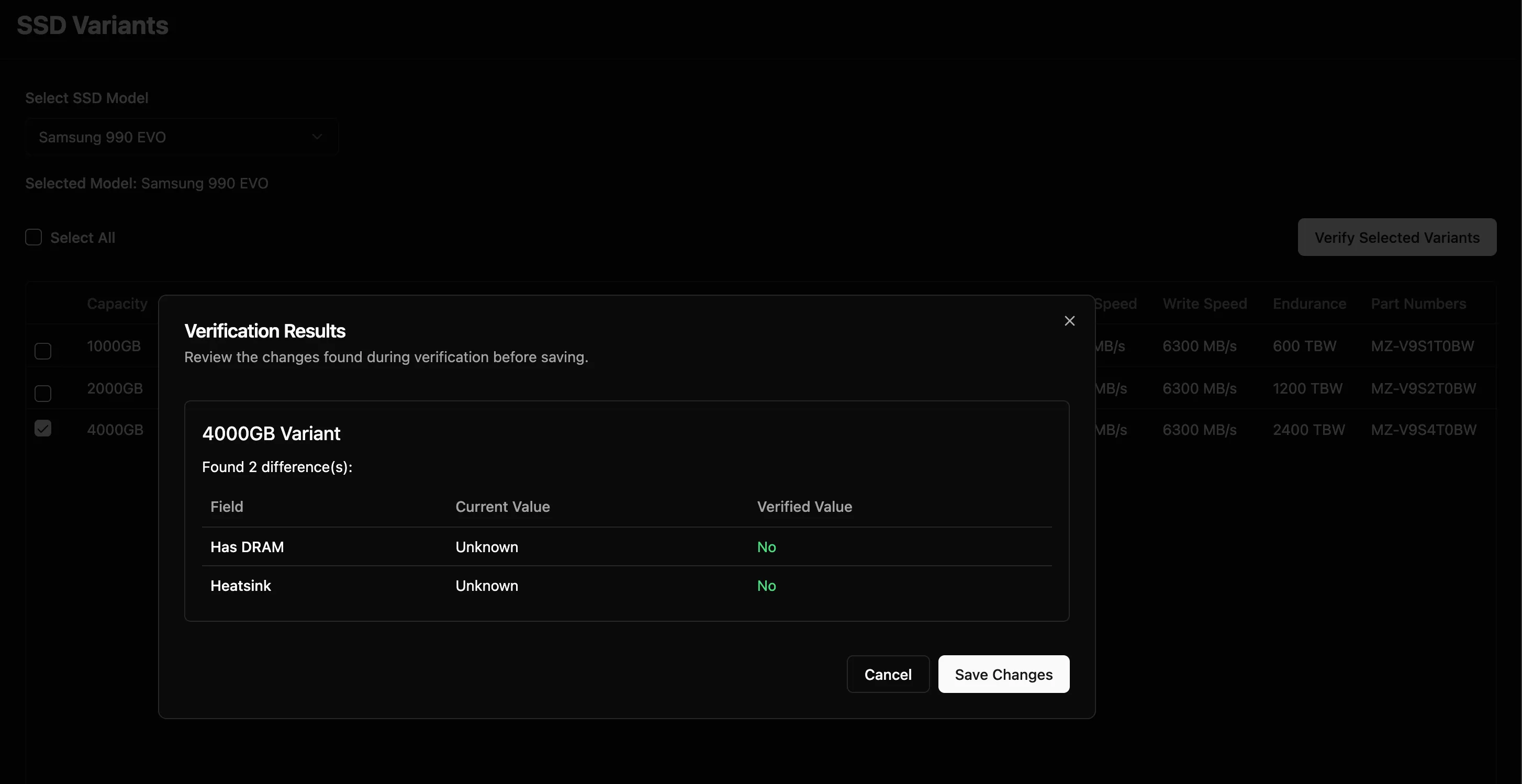Screen dimensions: 1522x784
Task: Click Verify Selected Variants button
Action: pos(1396,238)
